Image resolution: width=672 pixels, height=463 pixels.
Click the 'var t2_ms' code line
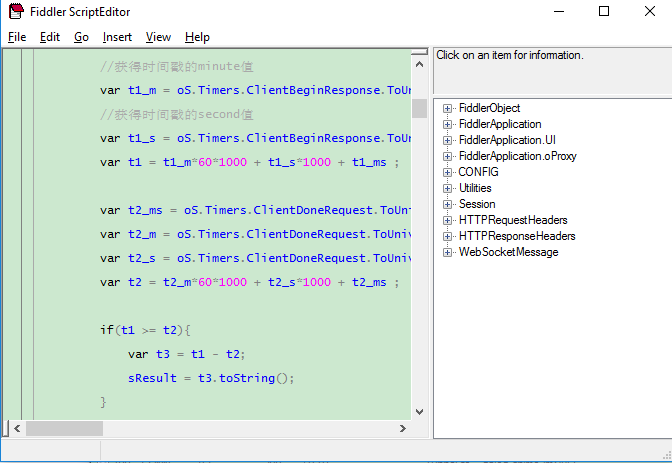coord(255,210)
